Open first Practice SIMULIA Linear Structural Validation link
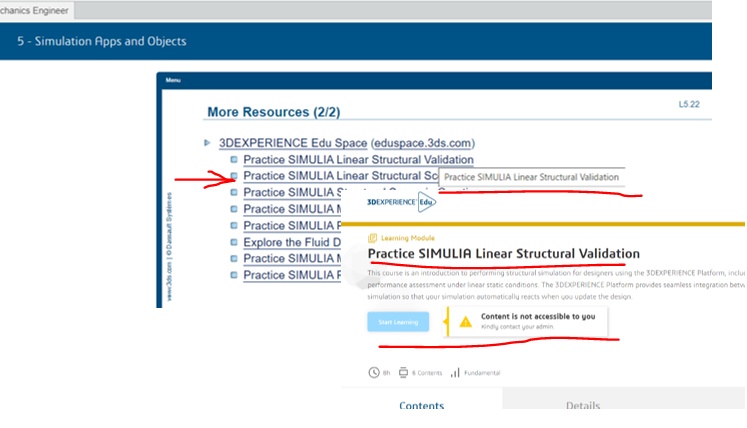 point(358,160)
